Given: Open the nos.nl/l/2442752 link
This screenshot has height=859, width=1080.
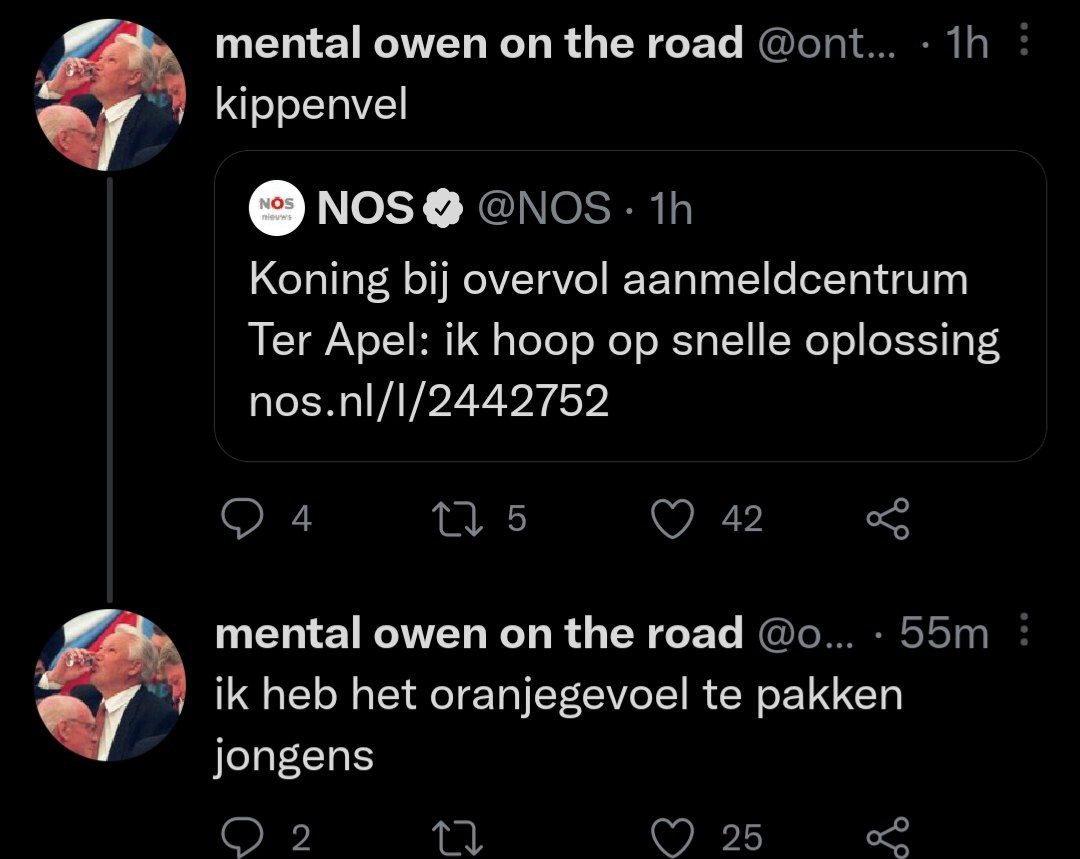Looking at the screenshot, I should pyautogui.click(x=429, y=401).
